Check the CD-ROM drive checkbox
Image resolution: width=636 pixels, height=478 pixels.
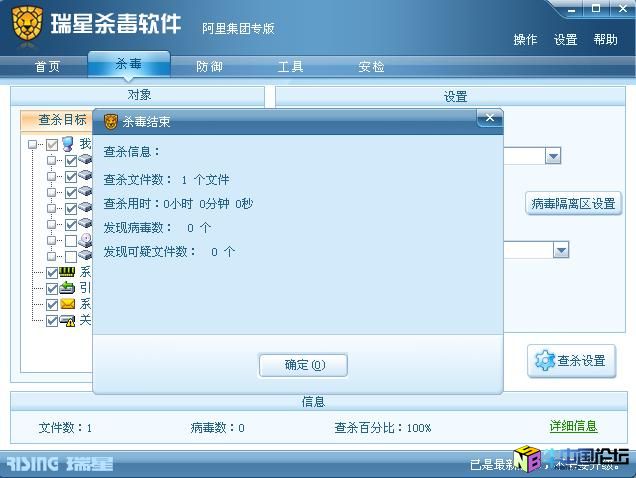pyautogui.click(x=71, y=241)
